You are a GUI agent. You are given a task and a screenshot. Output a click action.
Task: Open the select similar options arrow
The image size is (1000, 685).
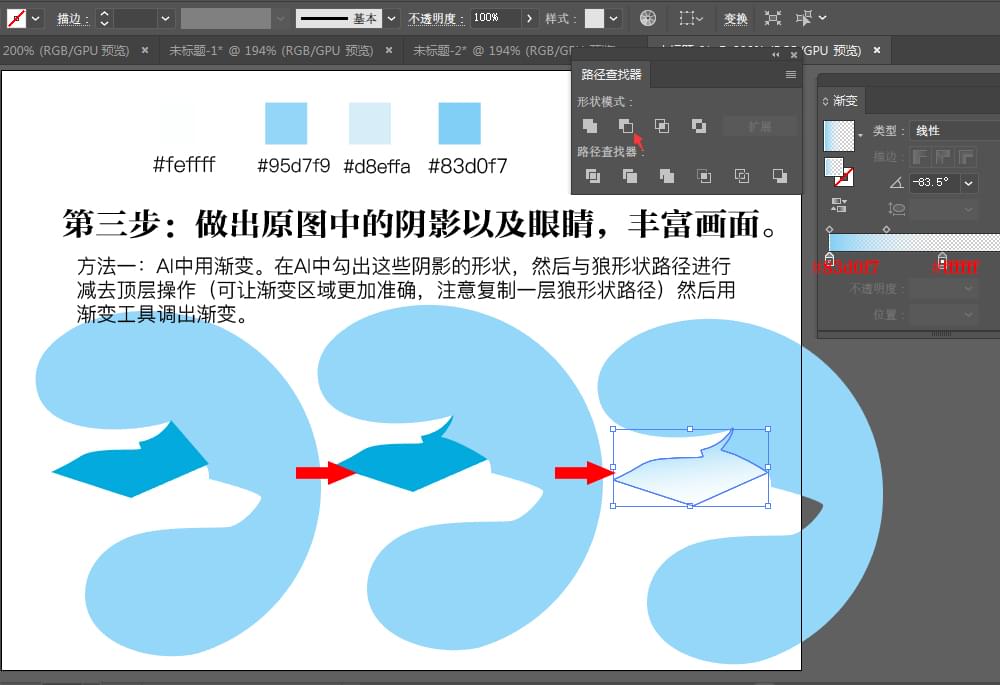[823, 18]
